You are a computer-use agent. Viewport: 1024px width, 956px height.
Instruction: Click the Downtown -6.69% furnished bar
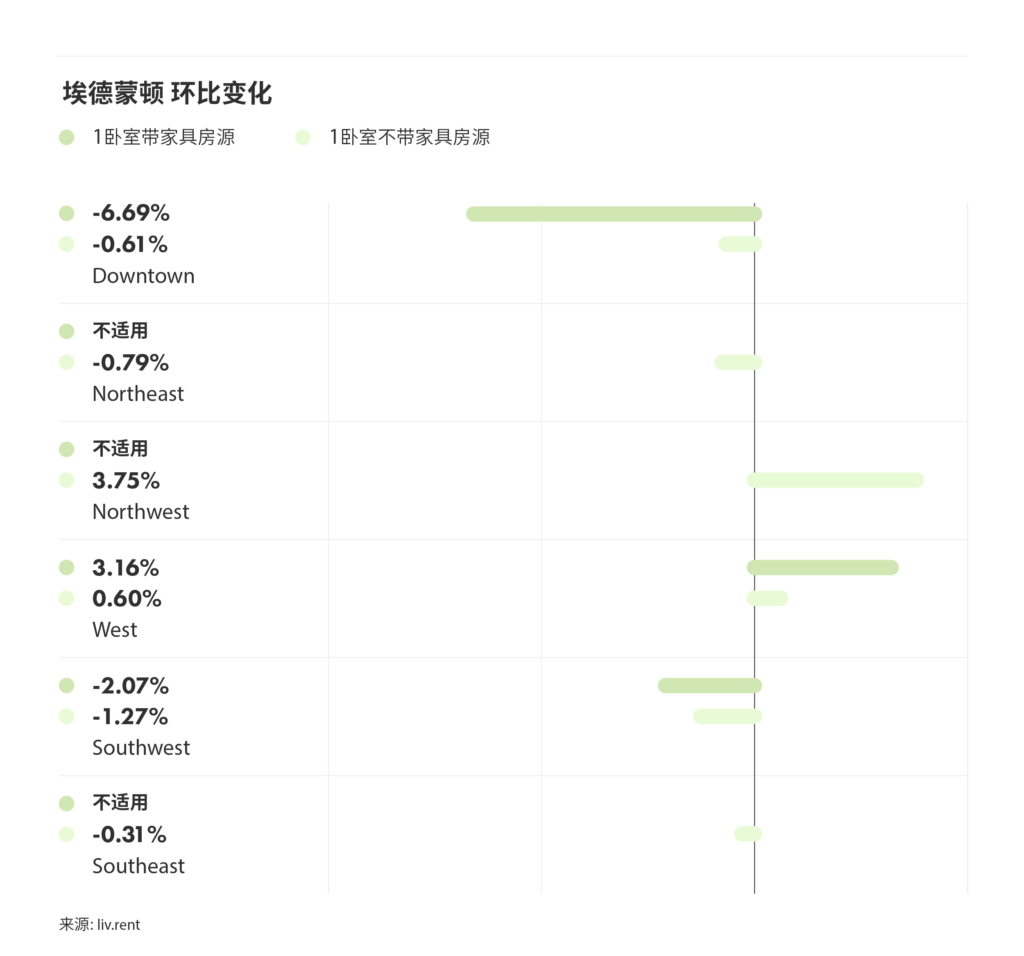tap(614, 214)
